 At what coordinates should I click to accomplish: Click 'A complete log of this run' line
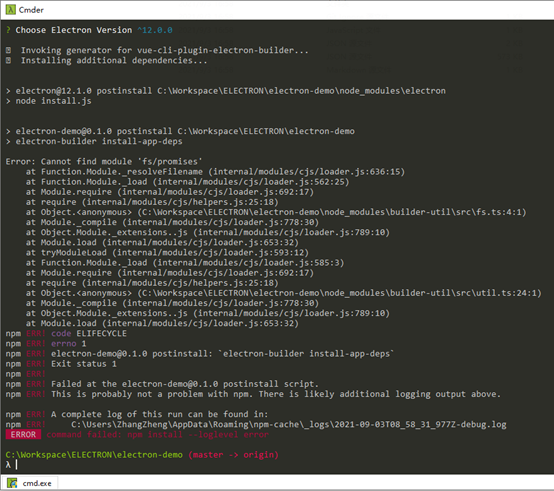click(137, 414)
